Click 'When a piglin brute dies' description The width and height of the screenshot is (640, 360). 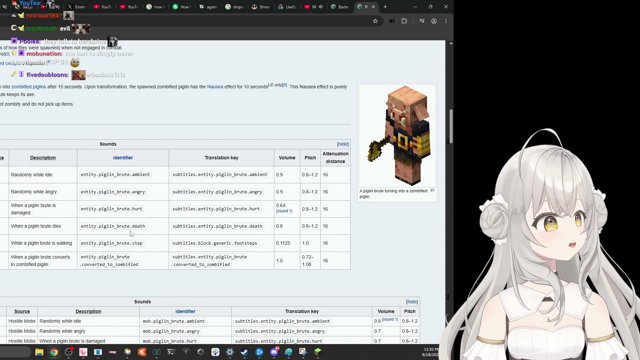(x=36, y=226)
